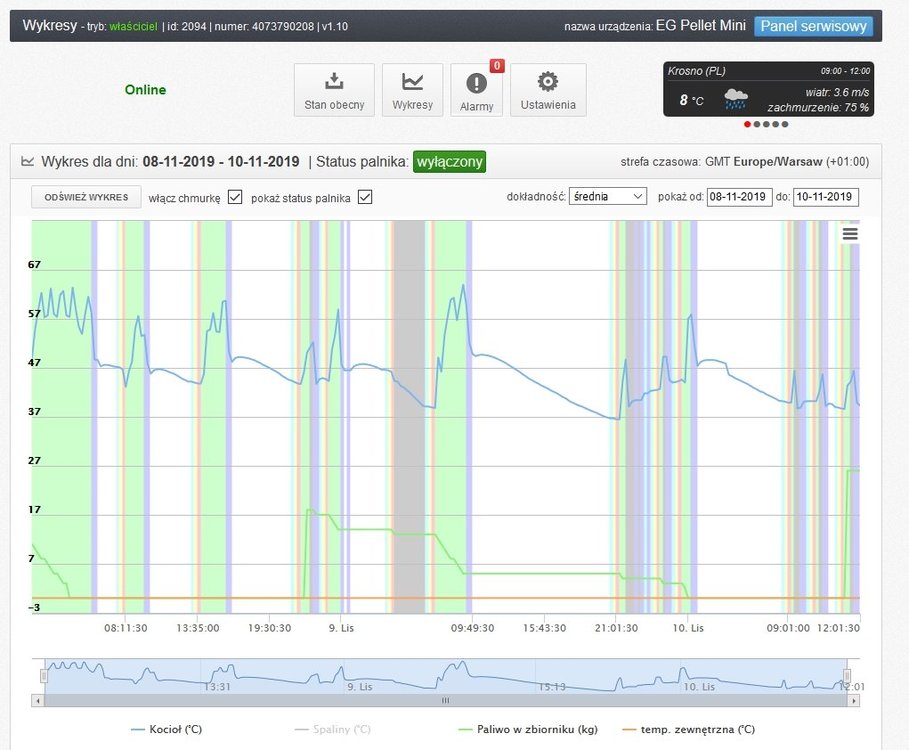The width and height of the screenshot is (909, 750).
Task: Toggle the 'włącz chmurkę' checkbox
Action: pos(235,197)
